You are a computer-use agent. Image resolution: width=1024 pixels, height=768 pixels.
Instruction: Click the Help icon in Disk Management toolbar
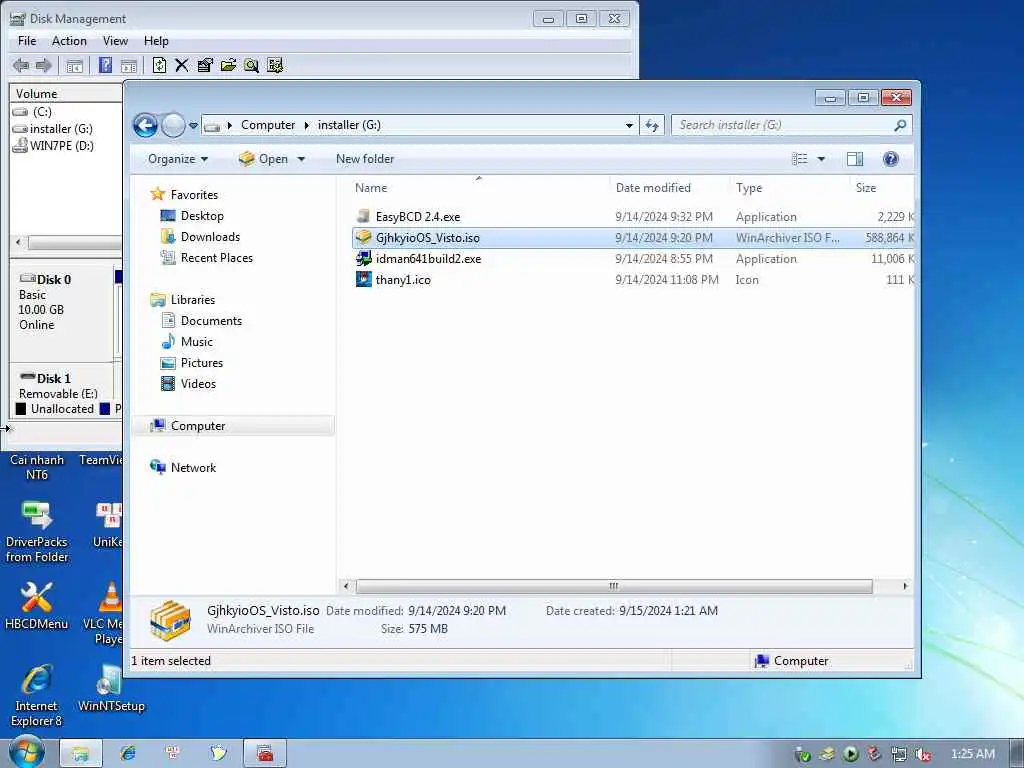tap(105, 65)
